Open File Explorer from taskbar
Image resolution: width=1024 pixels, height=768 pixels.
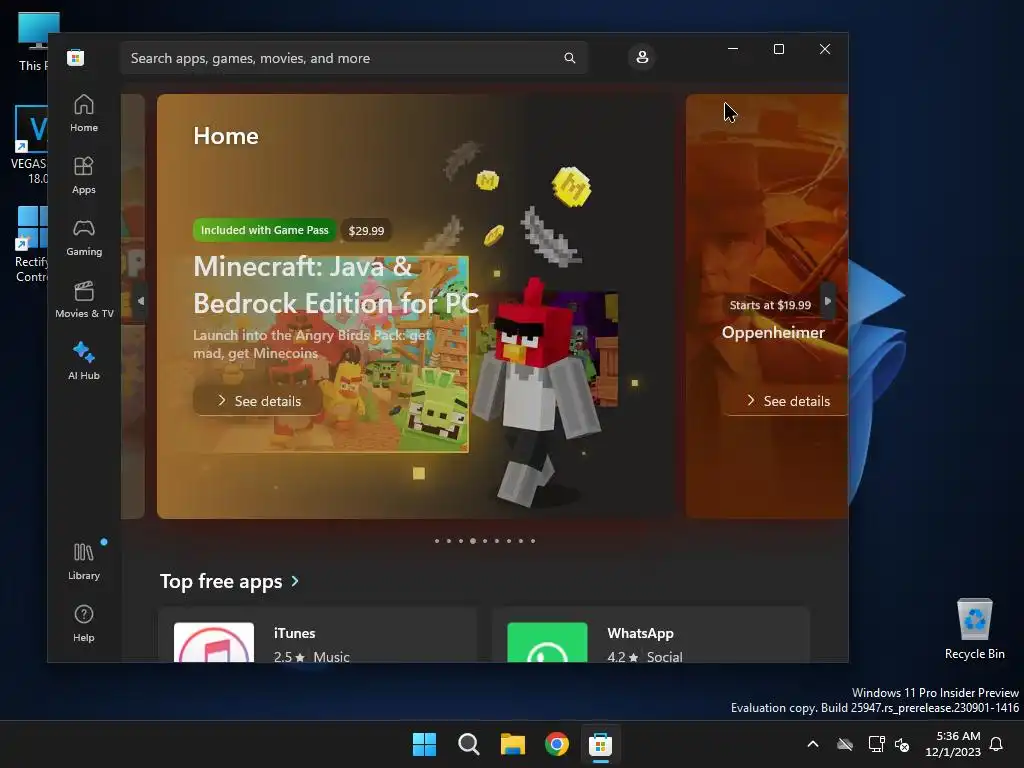click(x=513, y=744)
